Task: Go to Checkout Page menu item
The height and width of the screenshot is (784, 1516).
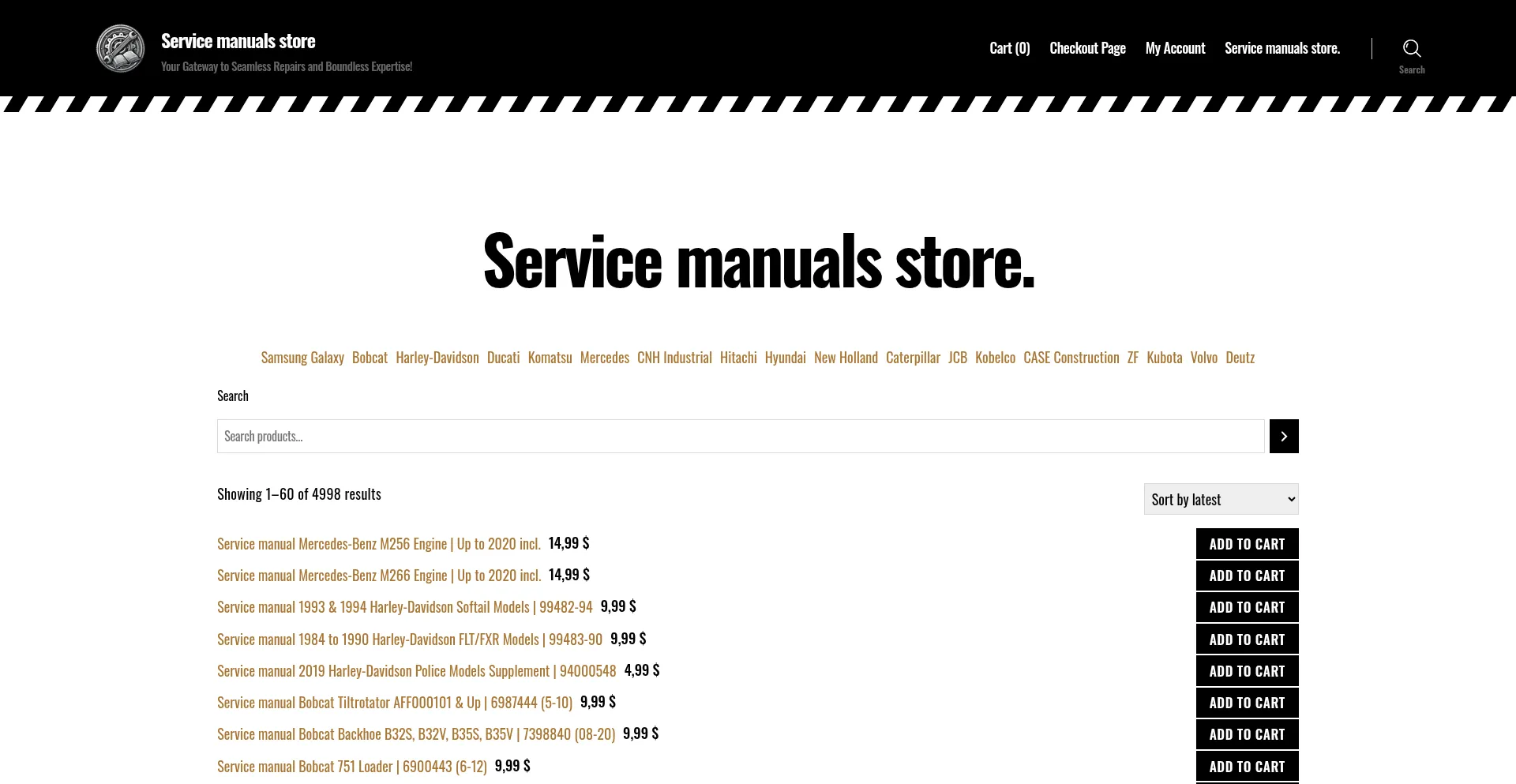Action: click(1087, 48)
